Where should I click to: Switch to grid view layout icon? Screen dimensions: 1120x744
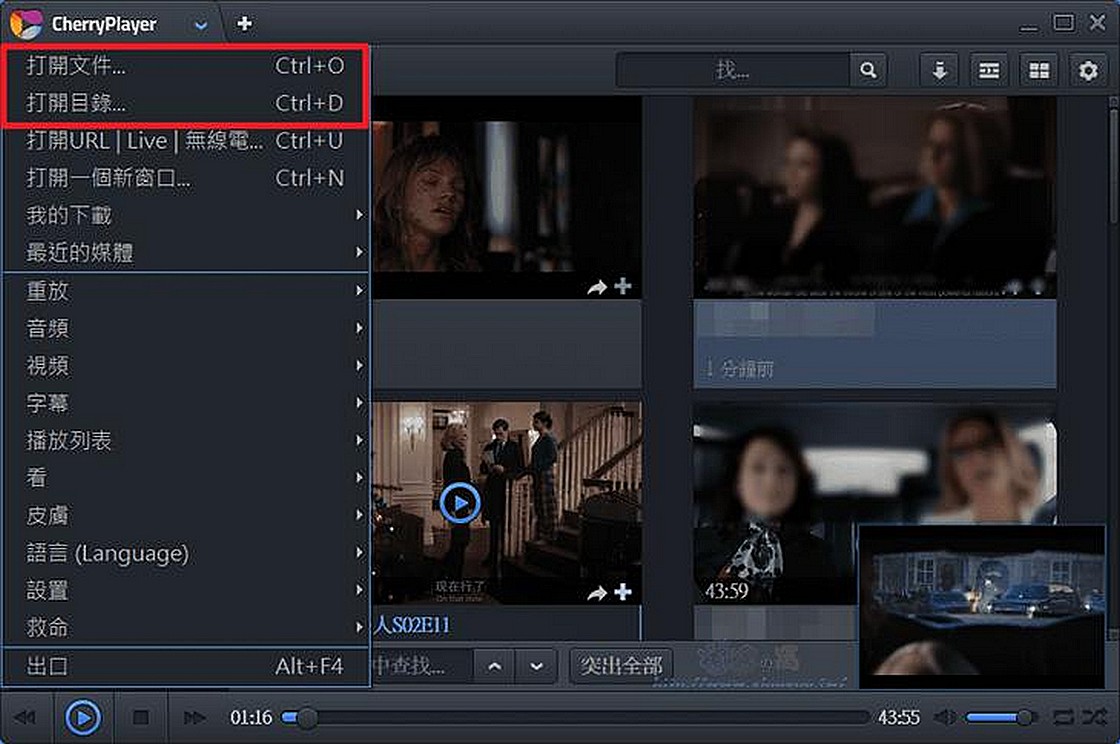1039,70
